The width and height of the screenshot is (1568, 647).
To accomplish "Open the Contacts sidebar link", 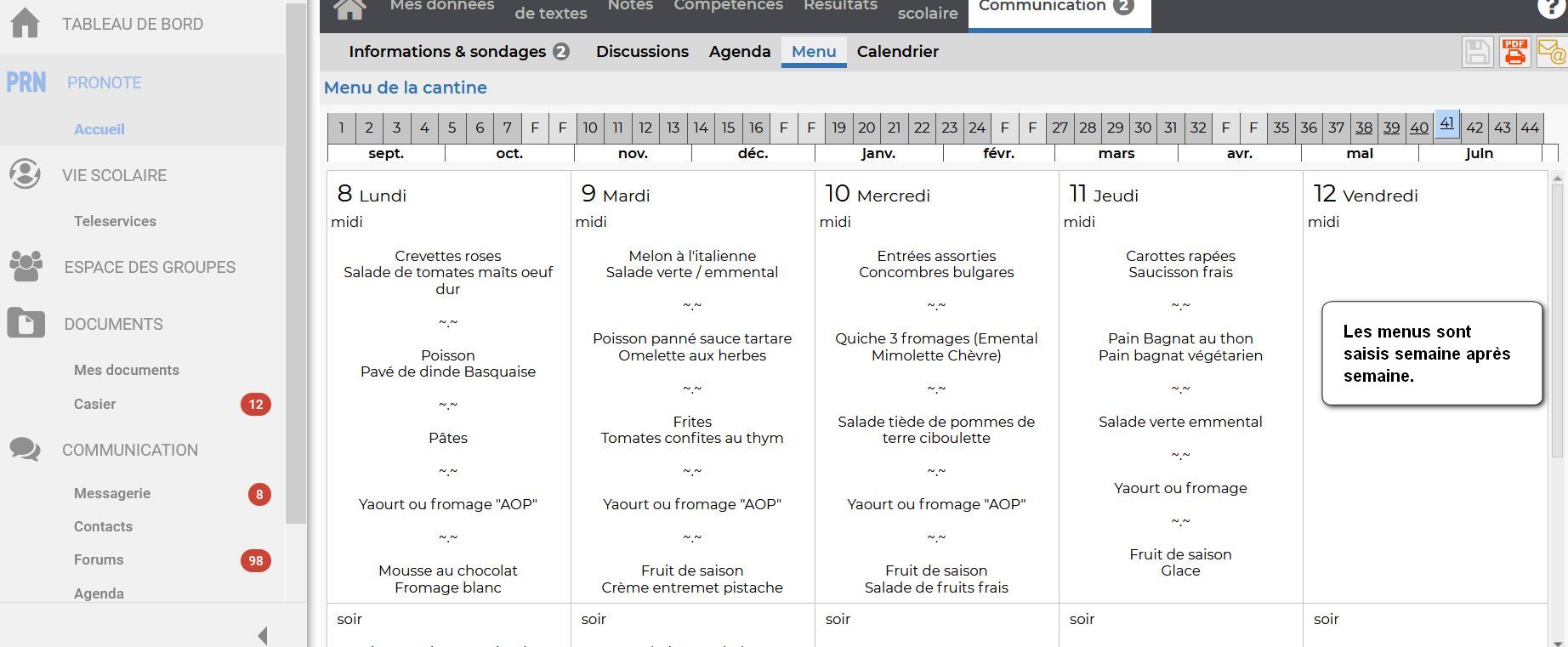I will [103, 526].
